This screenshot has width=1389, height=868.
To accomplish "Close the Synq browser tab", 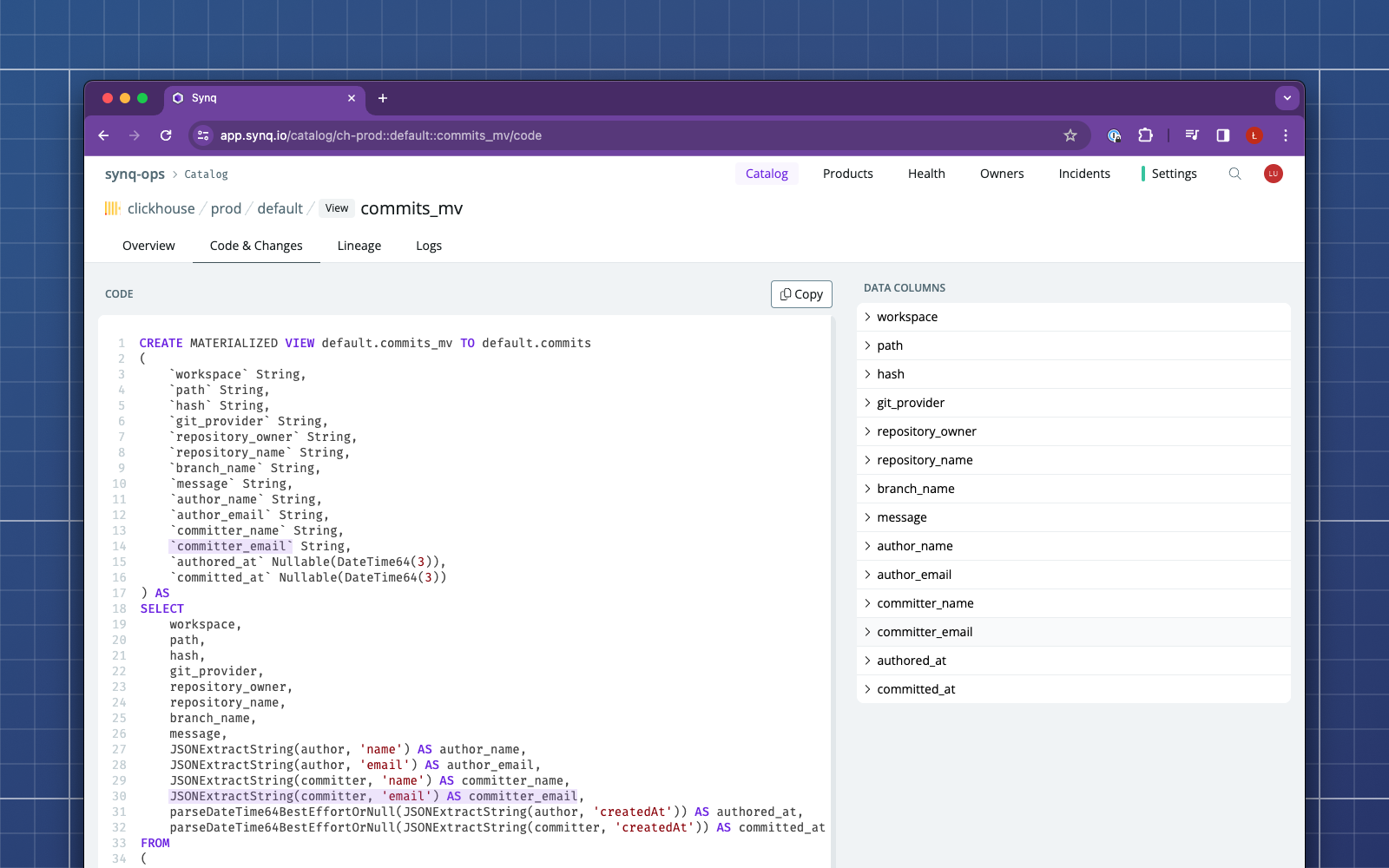I will click(x=352, y=98).
